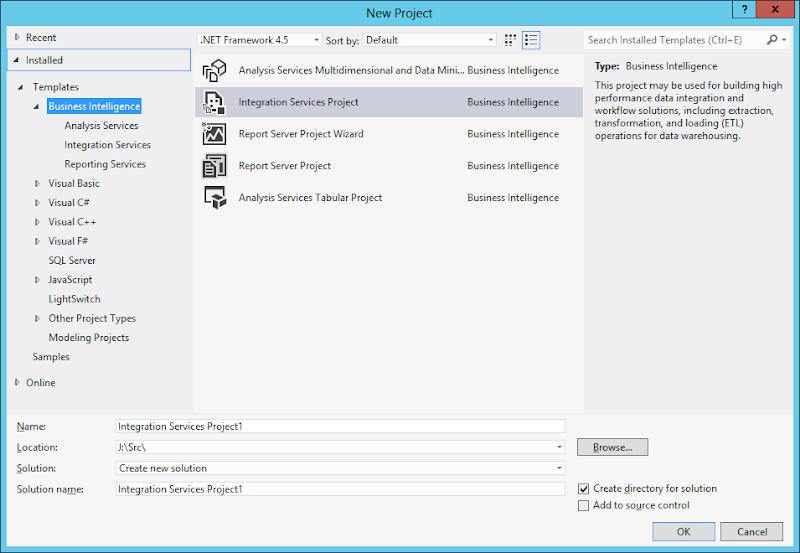Screen dimensions: 800x553
Task: Click the Search Installed Templates field
Action: [x=674, y=40]
